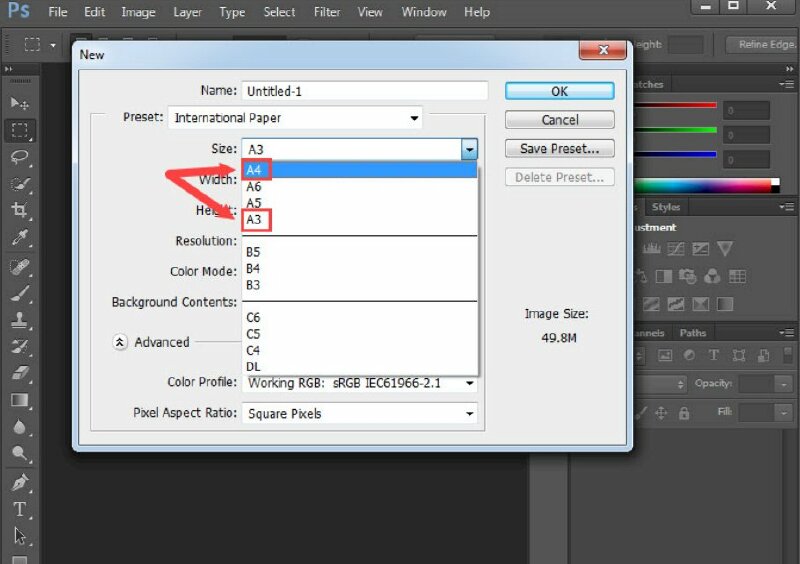Toggle the lock-all icon in Layers panel
Viewport: 800px width, 564px height.
(684, 413)
